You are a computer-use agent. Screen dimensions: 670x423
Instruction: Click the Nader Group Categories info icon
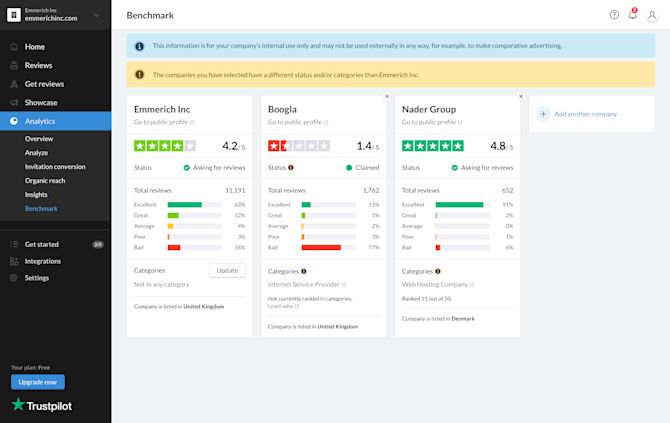pyautogui.click(x=438, y=271)
